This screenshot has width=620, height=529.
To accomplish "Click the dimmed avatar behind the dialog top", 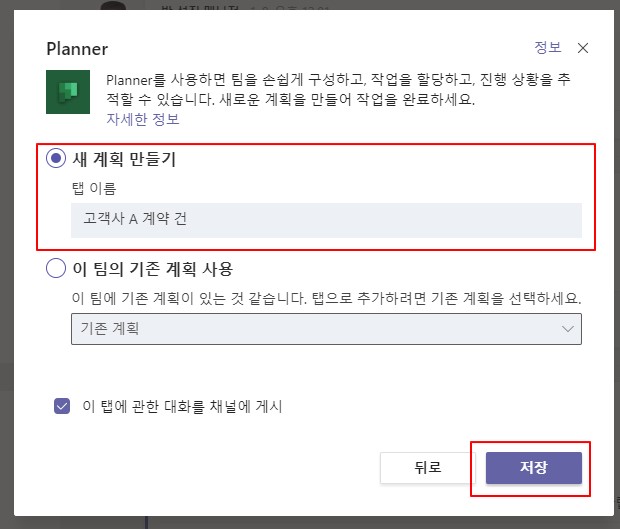I will coord(113,6).
